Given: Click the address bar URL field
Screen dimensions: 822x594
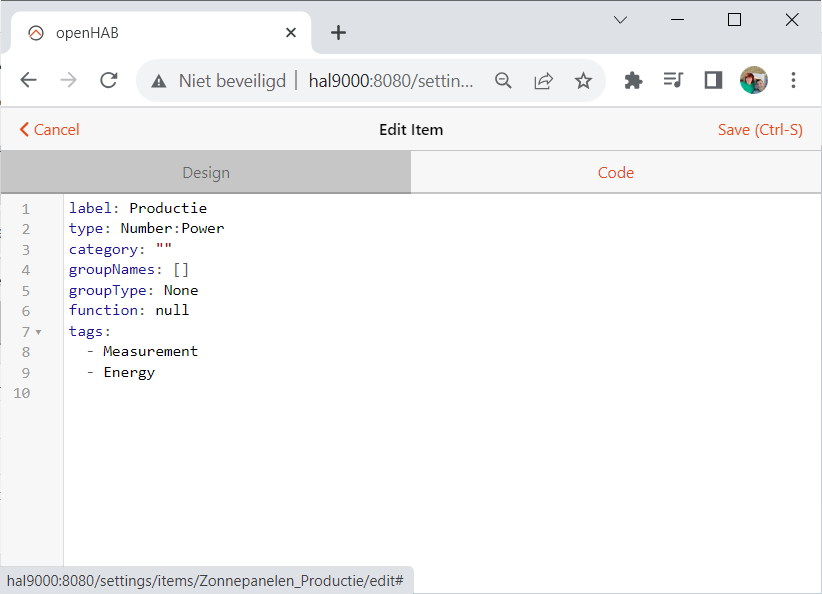Looking at the screenshot, I should (x=390, y=81).
